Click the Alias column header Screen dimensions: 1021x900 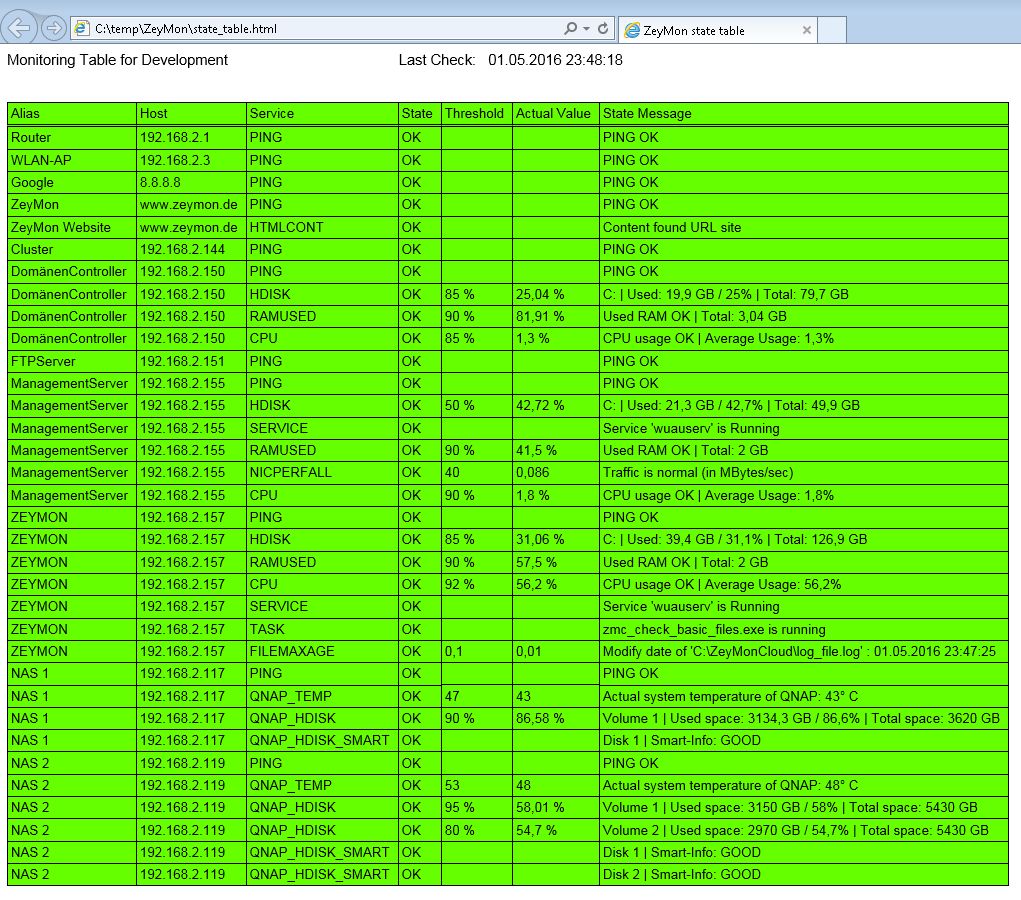(26, 114)
